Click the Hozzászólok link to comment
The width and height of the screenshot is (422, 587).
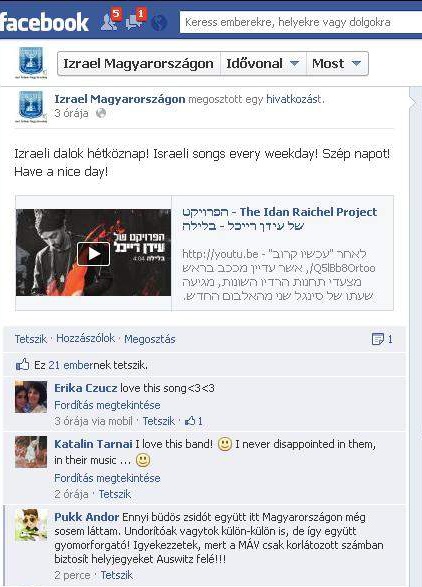click(x=85, y=338)
